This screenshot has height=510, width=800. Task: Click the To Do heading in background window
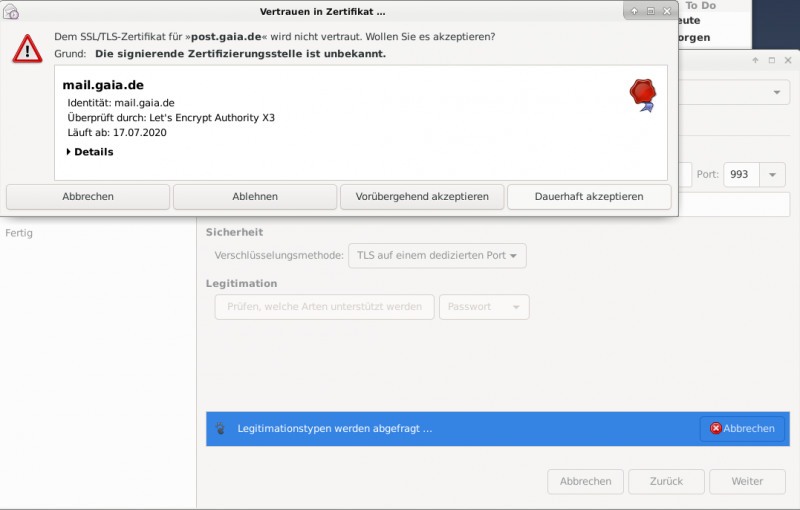click(x=701, y=6)
